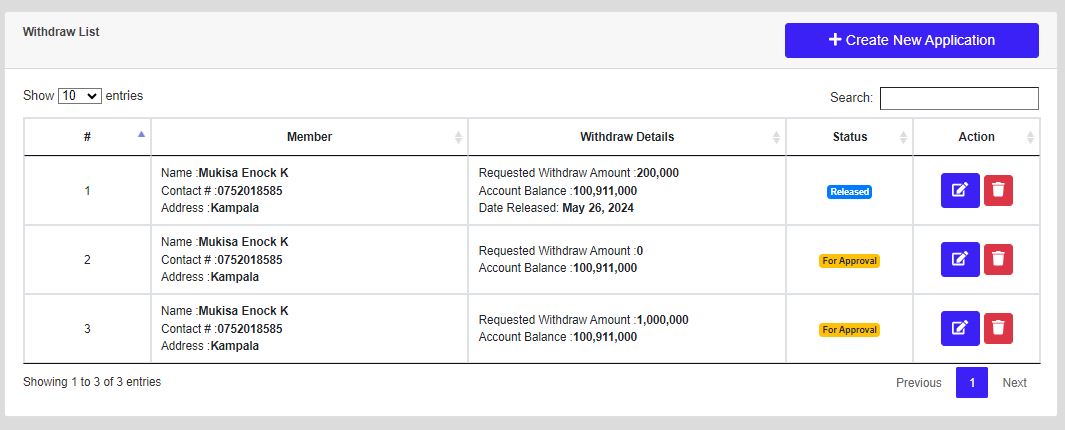Image resolution: width=1065 pixels, height=430 pixels.
Task: Sort by Withdraw Details column
Action: [627, 137]
